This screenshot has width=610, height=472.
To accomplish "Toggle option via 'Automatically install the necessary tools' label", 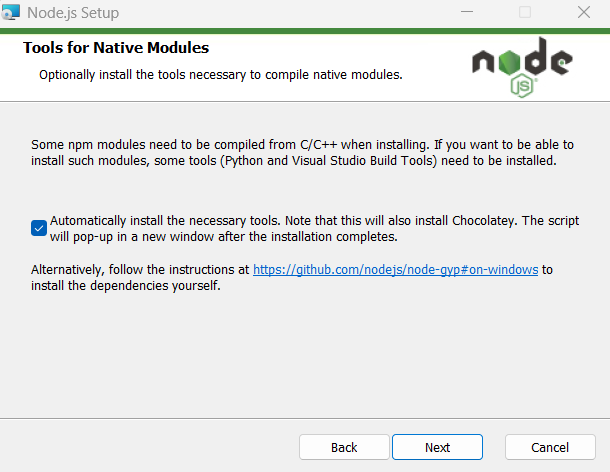I will (x=165, y=221).
